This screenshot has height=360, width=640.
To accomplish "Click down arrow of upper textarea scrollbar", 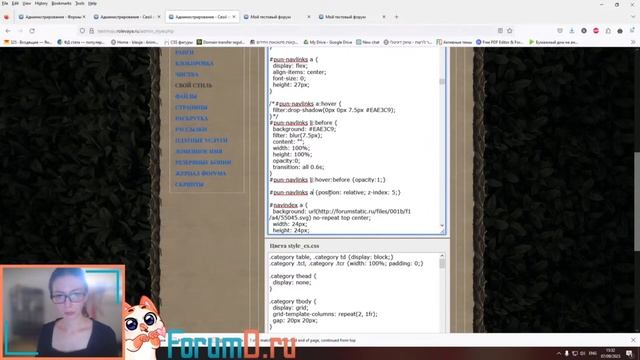I will pyautogui.click(x=442, y=226).
